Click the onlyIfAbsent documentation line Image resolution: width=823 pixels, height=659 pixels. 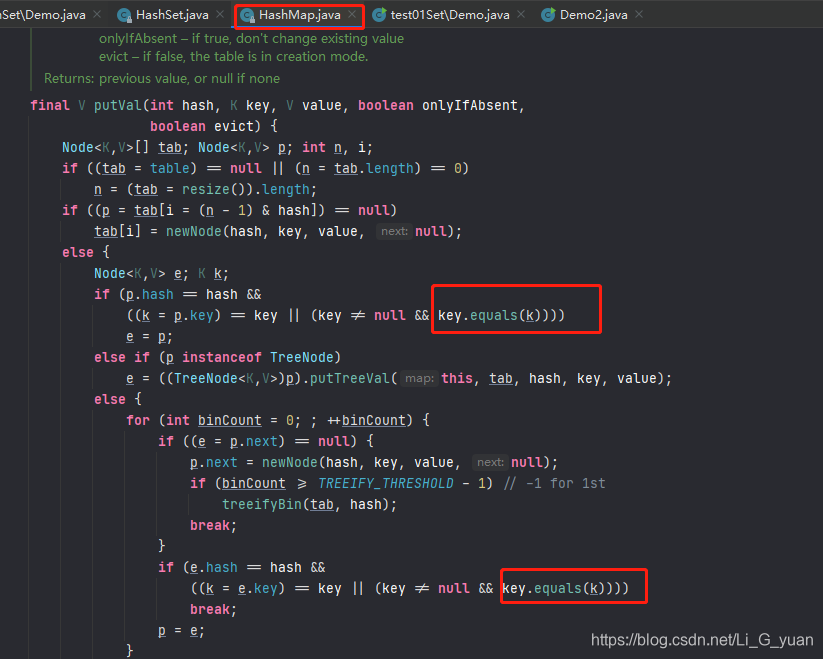tap(251, 39)
